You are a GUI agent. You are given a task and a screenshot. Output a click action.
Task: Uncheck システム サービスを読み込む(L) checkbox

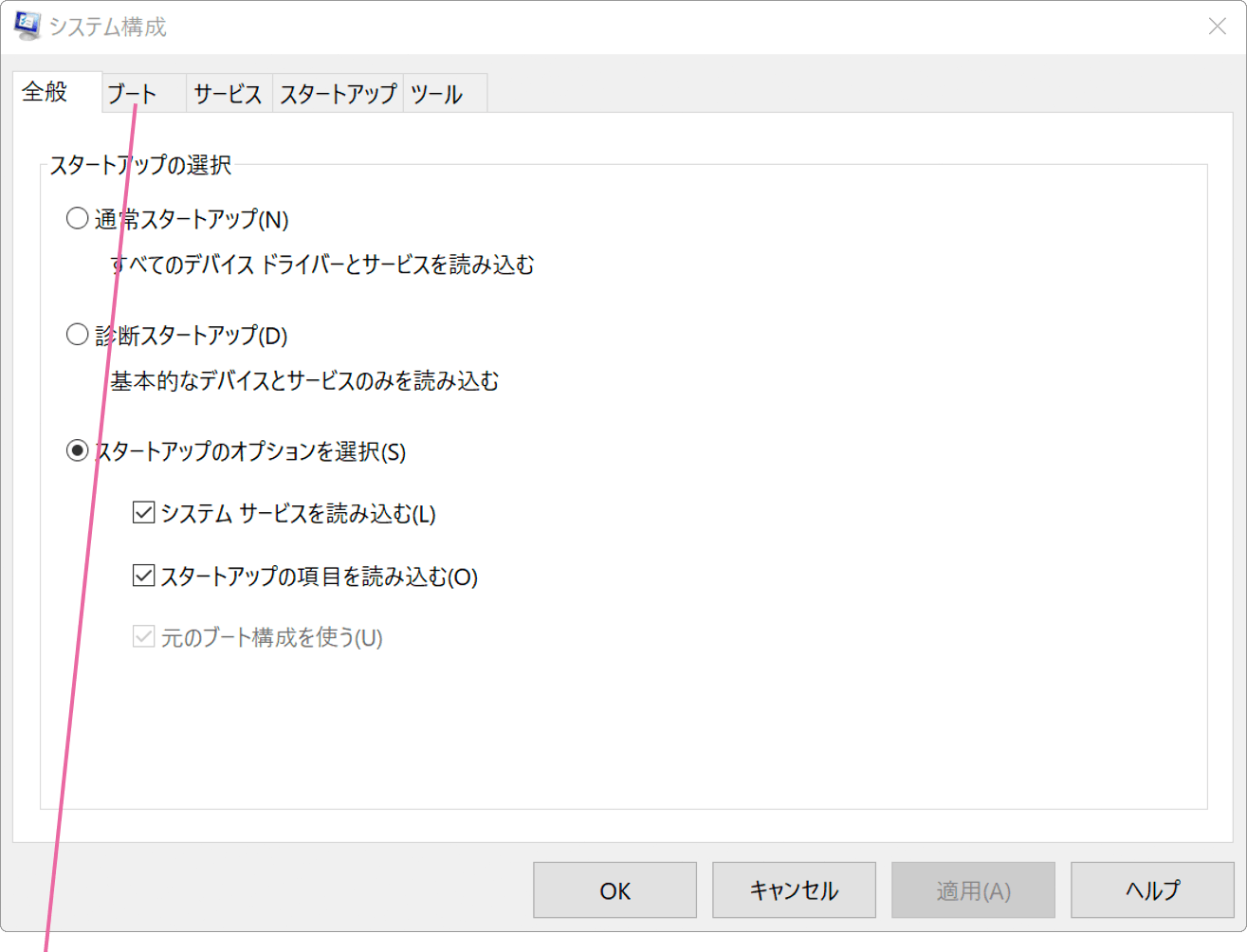143,513
